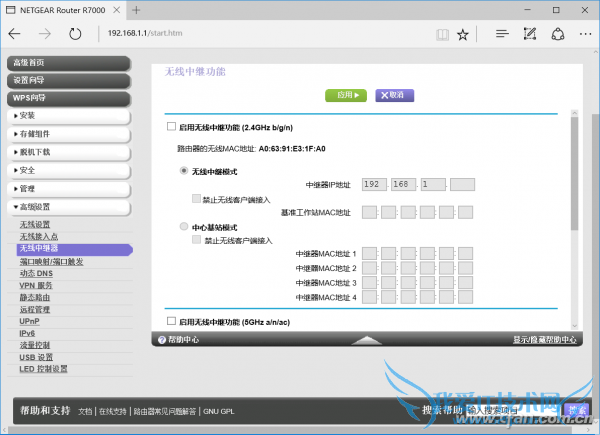This screenshot has width=600, height=435.
Task: Expand the 管理 menu section
Action: coord(69,189)
